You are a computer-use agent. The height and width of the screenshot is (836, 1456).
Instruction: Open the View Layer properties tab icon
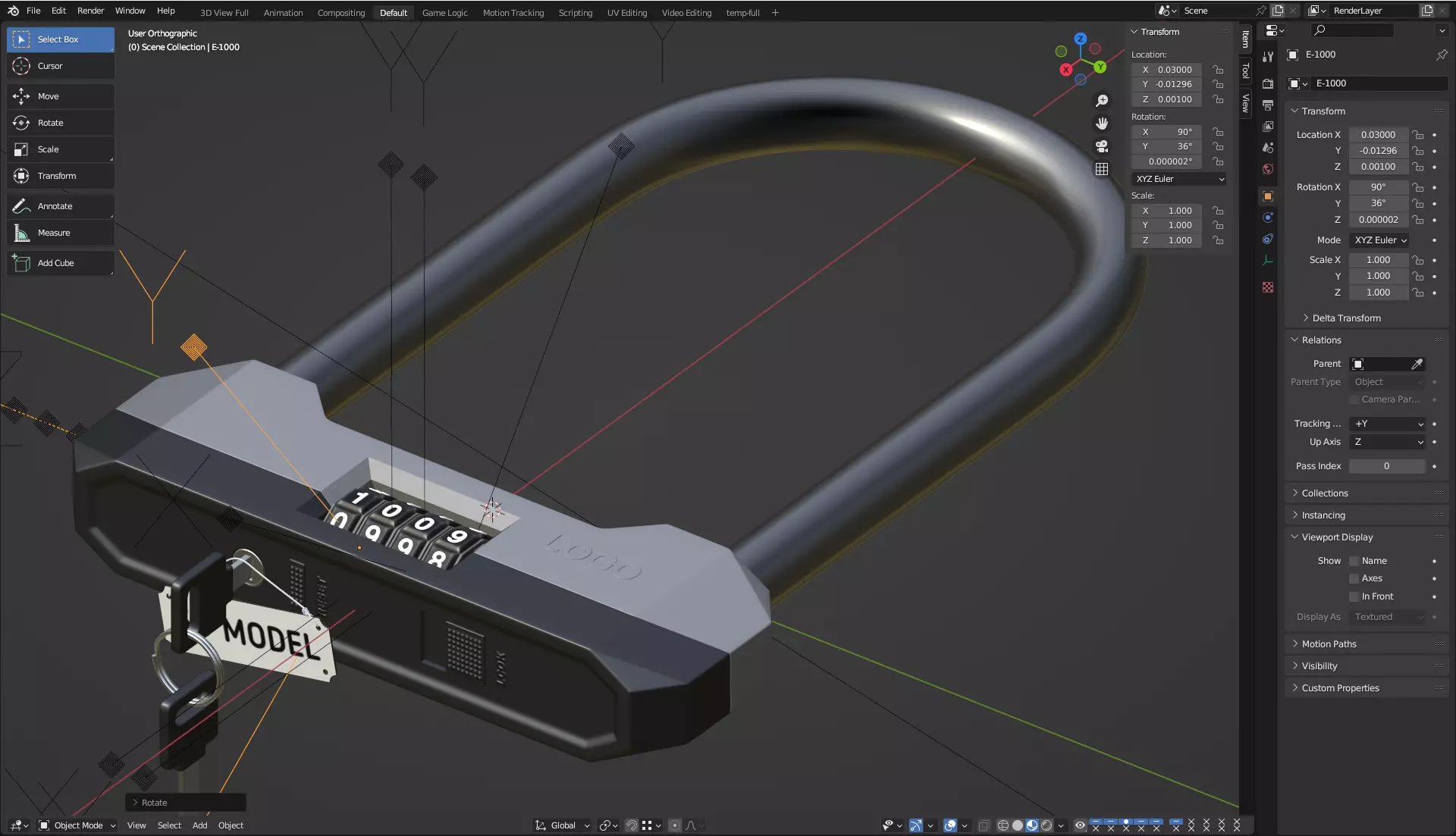pyautogui.click(x=1268, y=127)
